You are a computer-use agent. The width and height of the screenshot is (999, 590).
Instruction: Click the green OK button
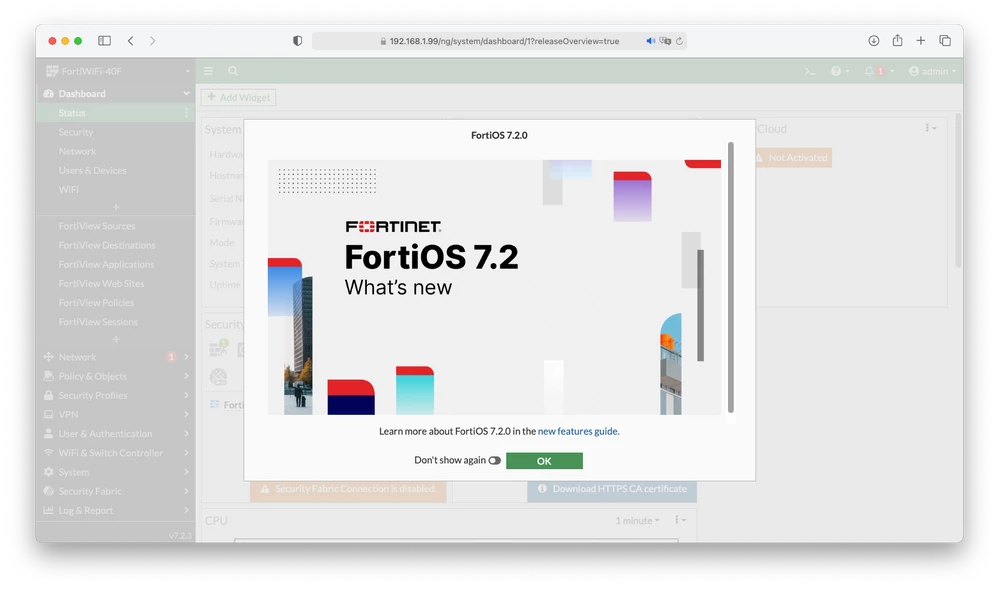click(544, 461)
